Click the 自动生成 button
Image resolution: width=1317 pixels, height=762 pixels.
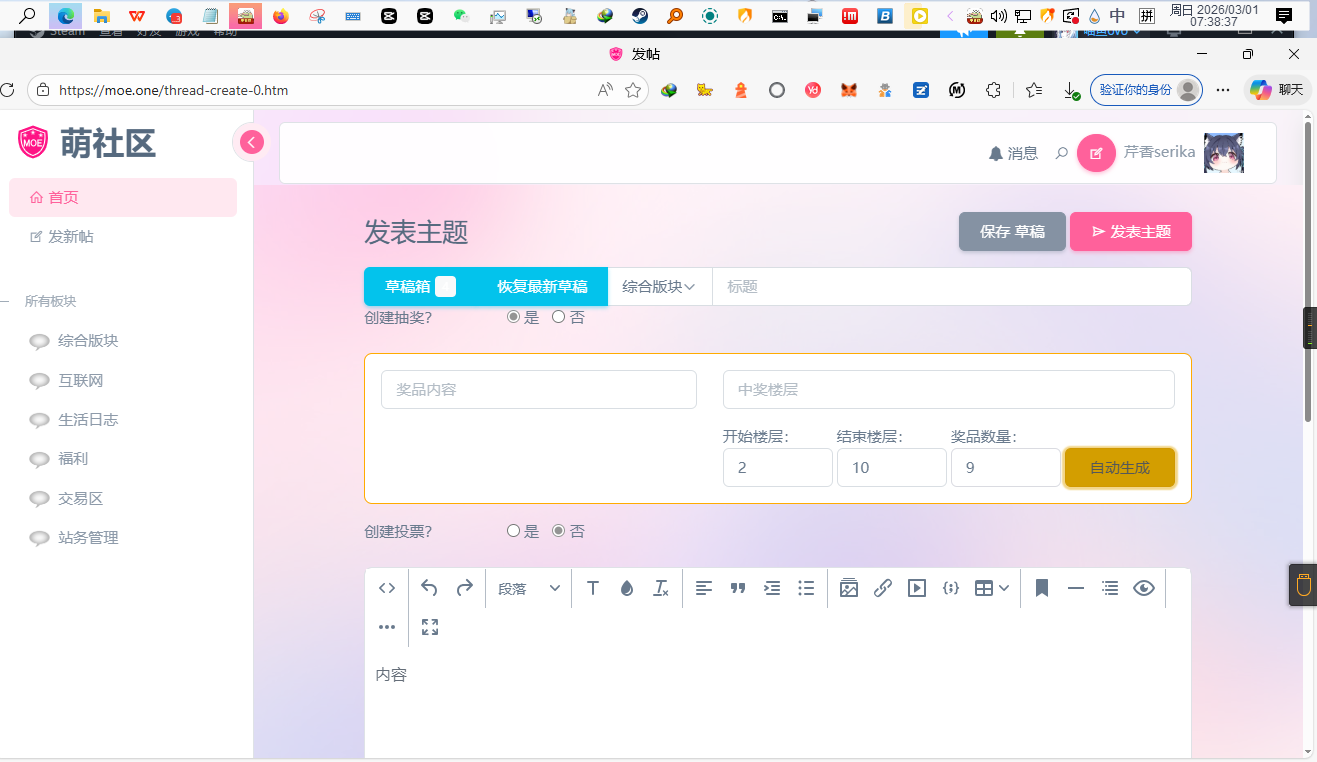pyautogui.click(x=1119, y=468)
